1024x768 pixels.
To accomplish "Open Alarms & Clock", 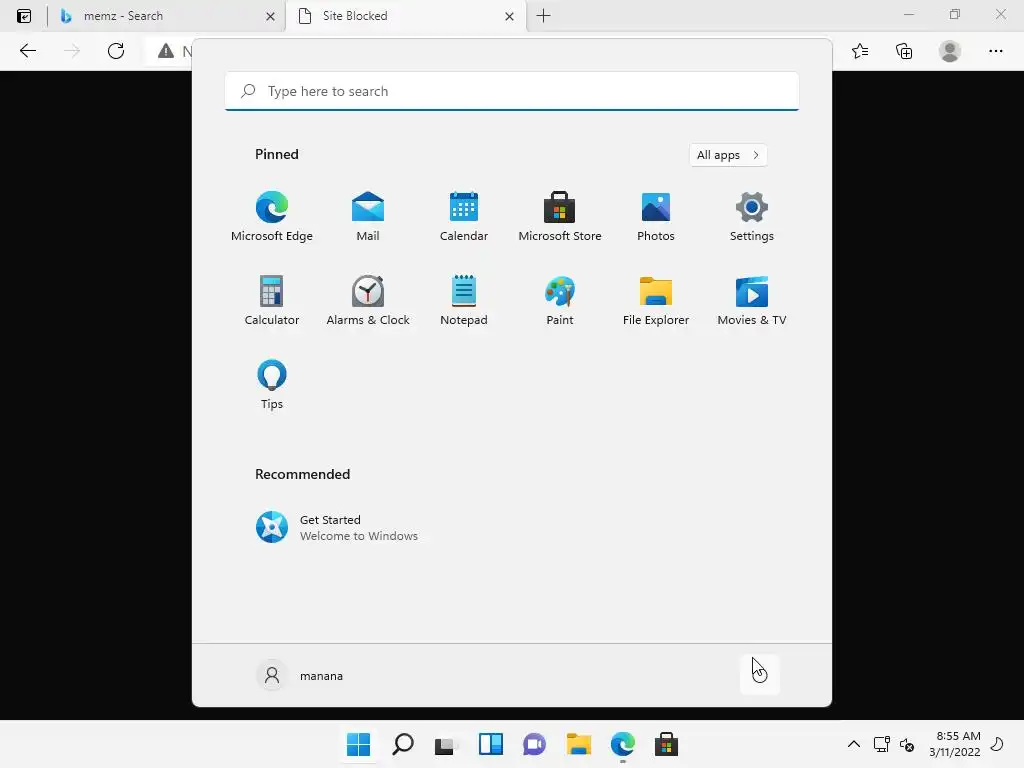I will coord(368,300).
